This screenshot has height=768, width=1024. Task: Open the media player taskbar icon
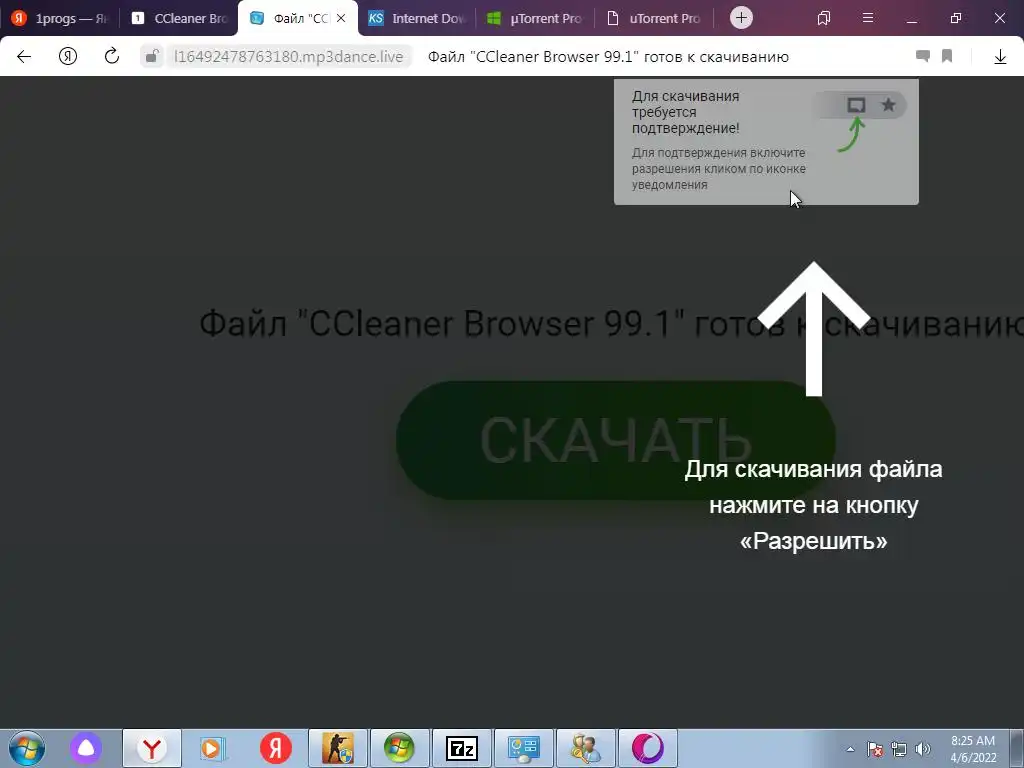pos(212,748)
